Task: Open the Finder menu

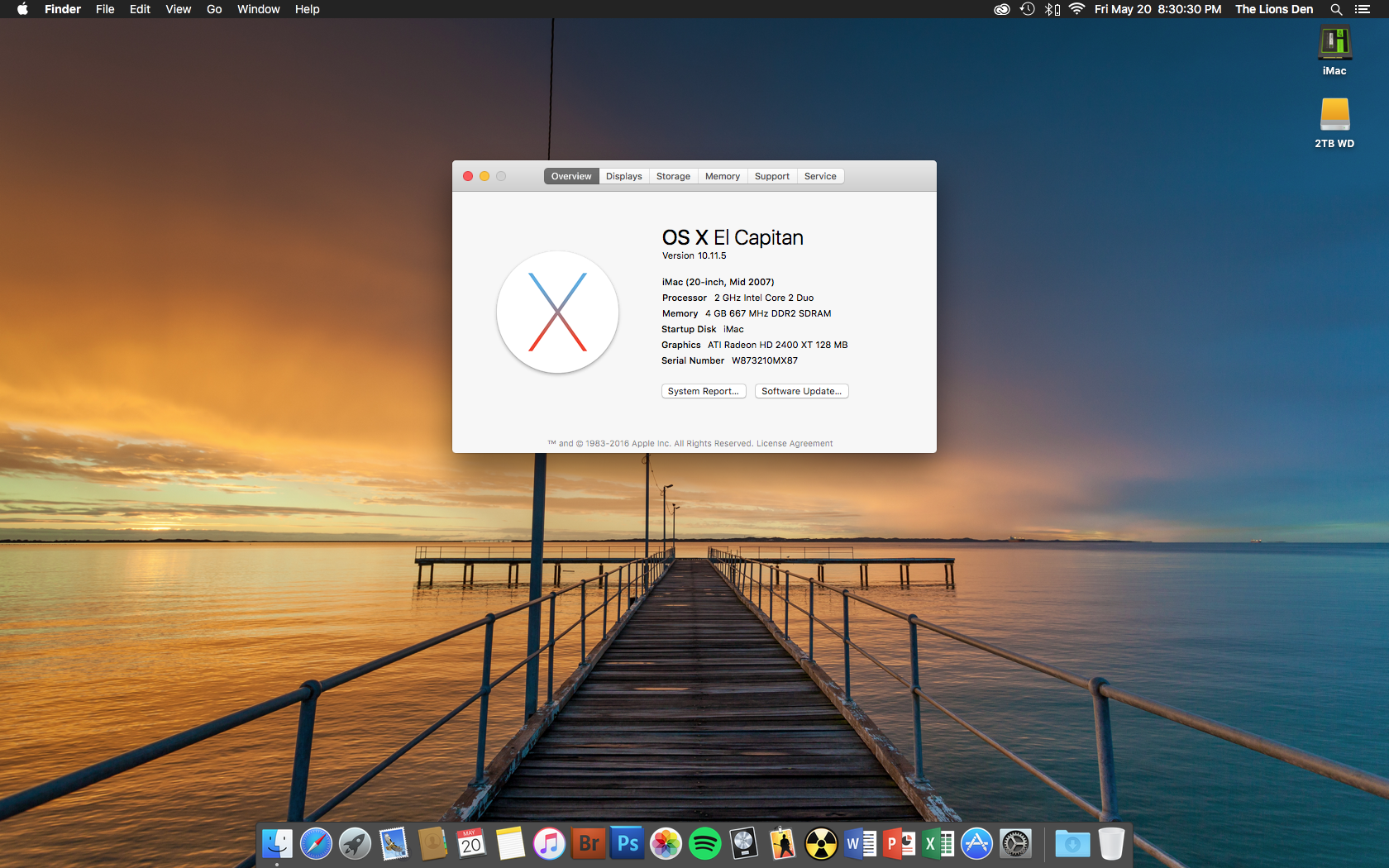Action: coord(63,9)
